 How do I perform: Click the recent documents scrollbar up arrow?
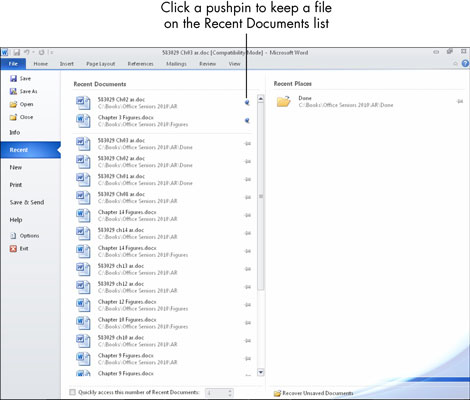click(261, 98)
